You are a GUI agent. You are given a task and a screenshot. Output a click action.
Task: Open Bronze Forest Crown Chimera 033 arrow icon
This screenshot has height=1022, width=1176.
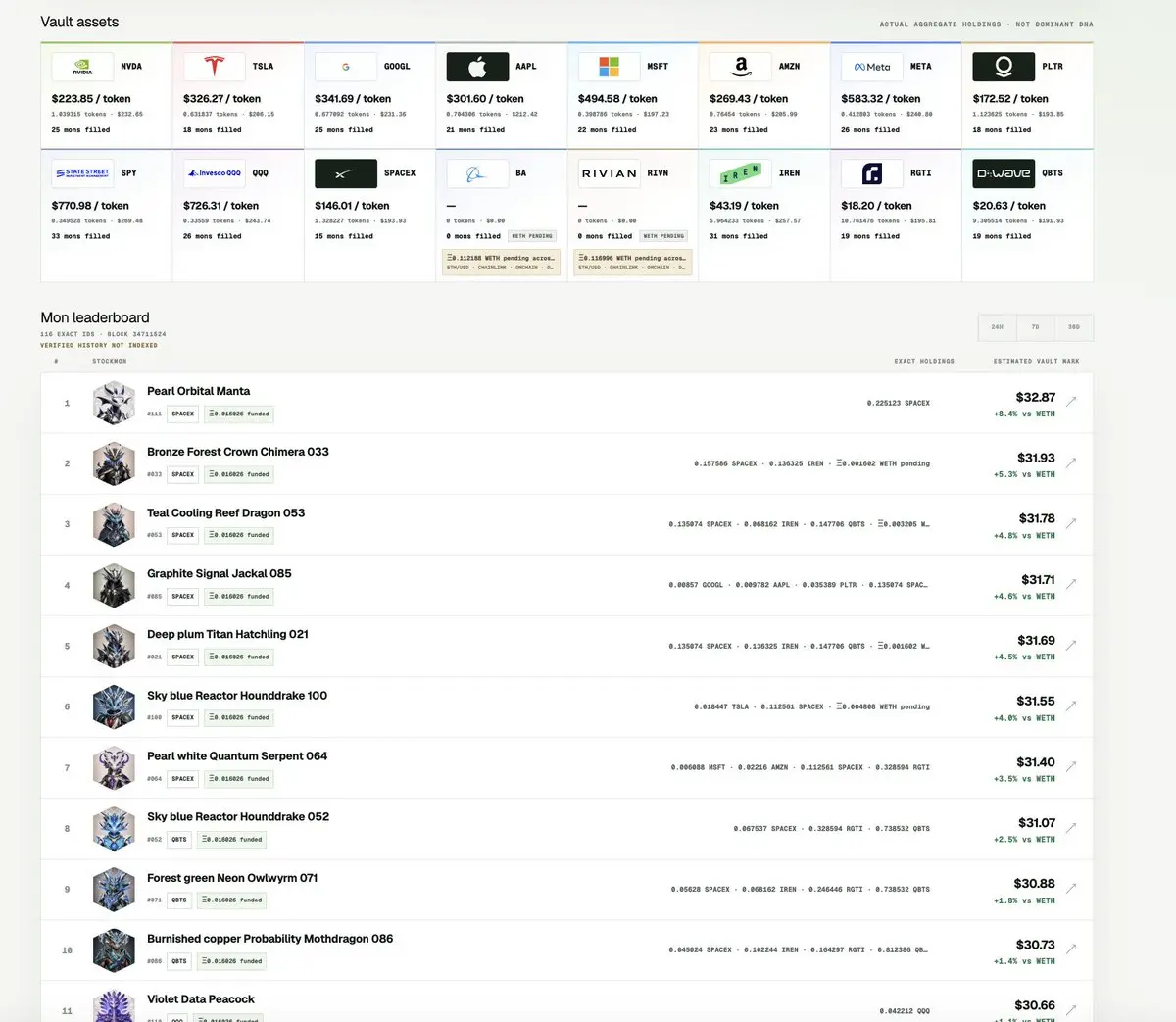point(1071,462)
